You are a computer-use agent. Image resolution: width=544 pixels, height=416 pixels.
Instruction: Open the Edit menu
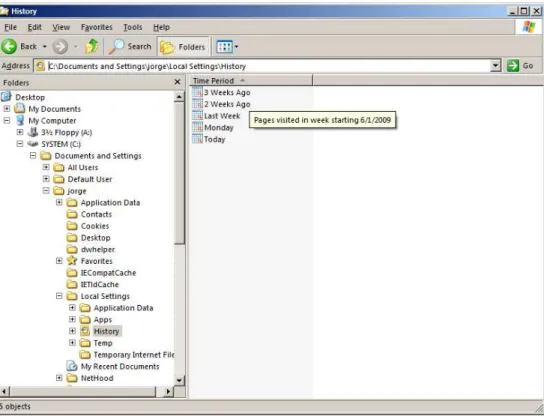tap(34, 27)
